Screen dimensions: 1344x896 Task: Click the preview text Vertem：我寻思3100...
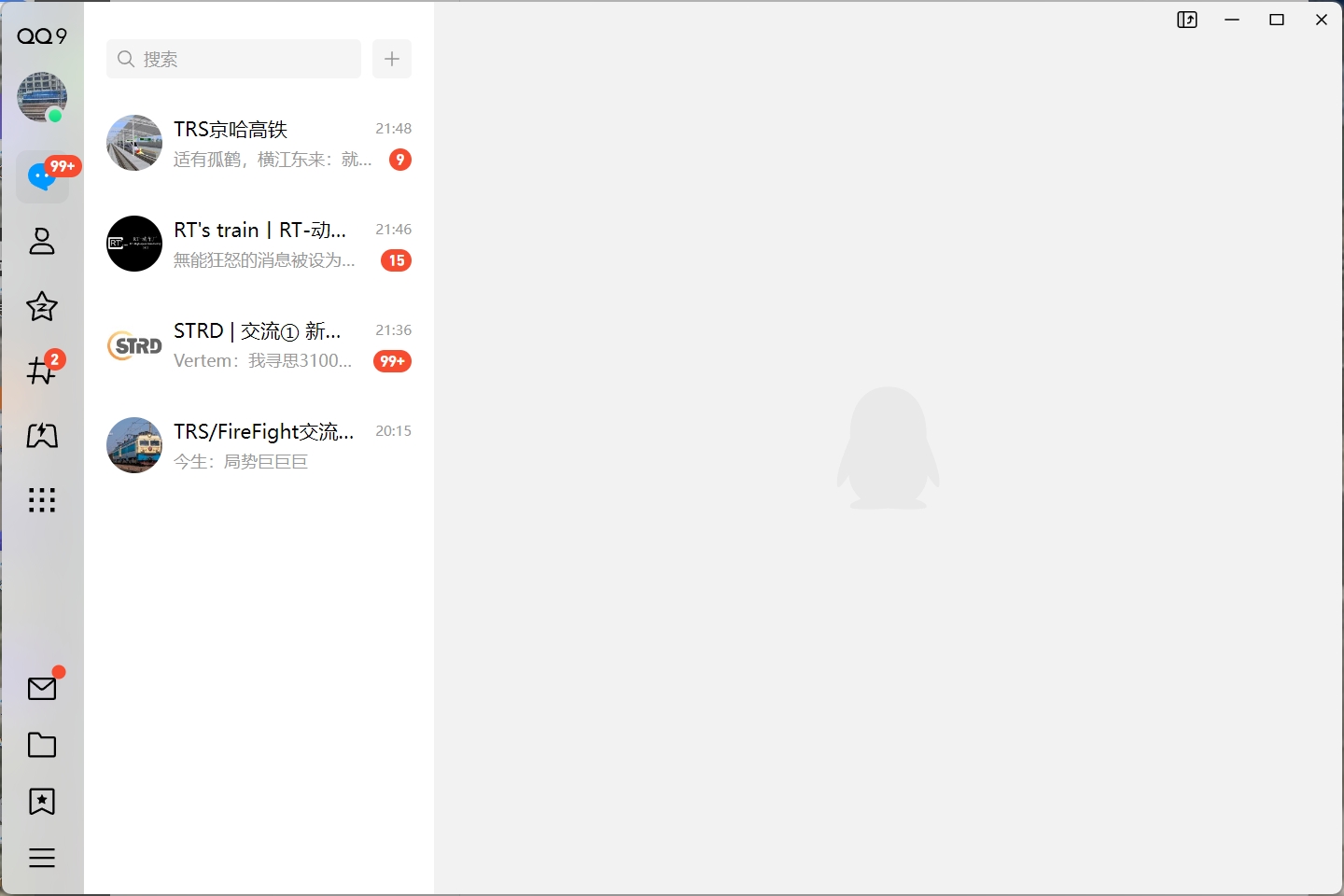coord(263,360)
